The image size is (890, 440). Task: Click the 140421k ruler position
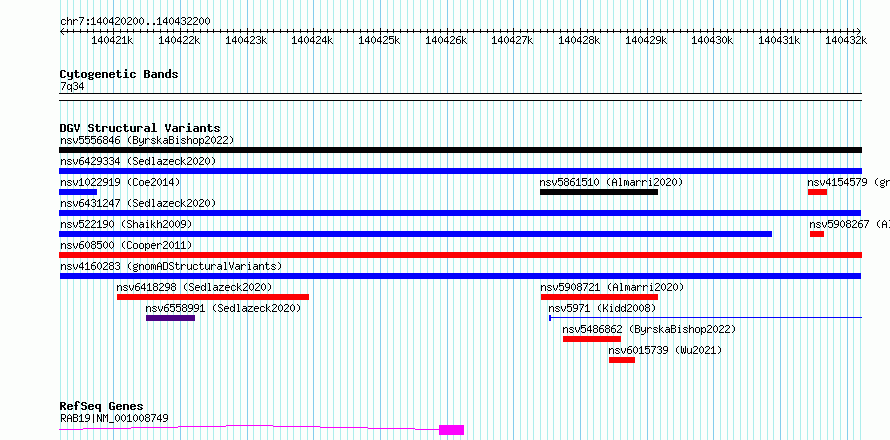pos(112,40)
